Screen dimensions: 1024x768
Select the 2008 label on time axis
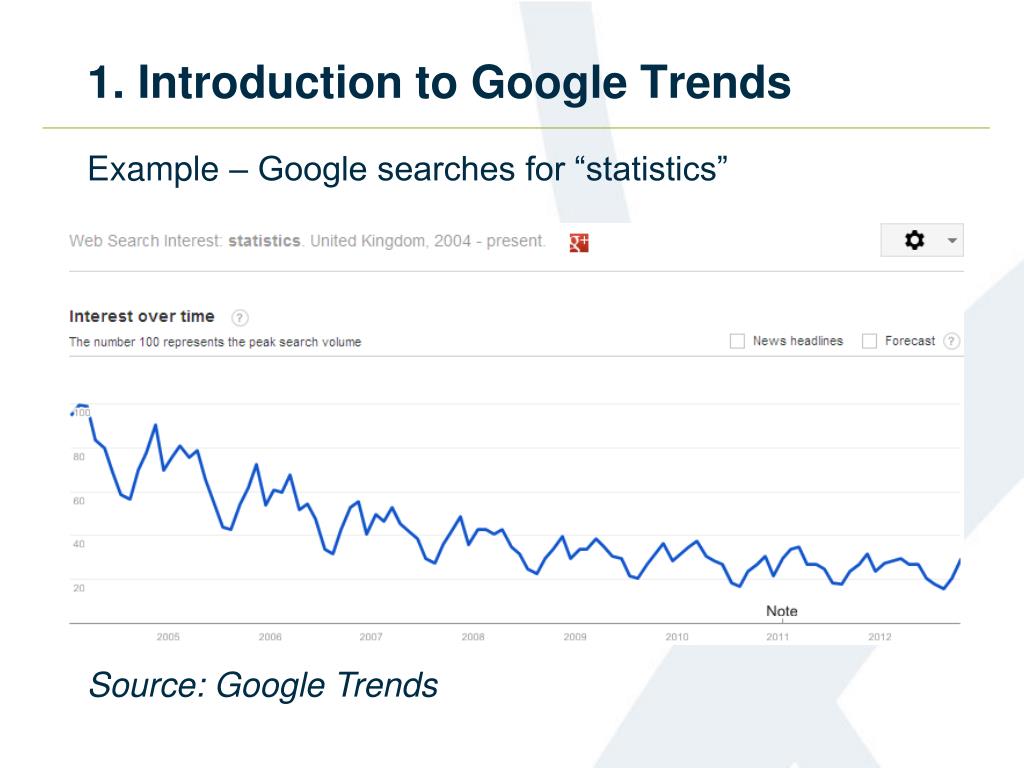coord(473,637)
